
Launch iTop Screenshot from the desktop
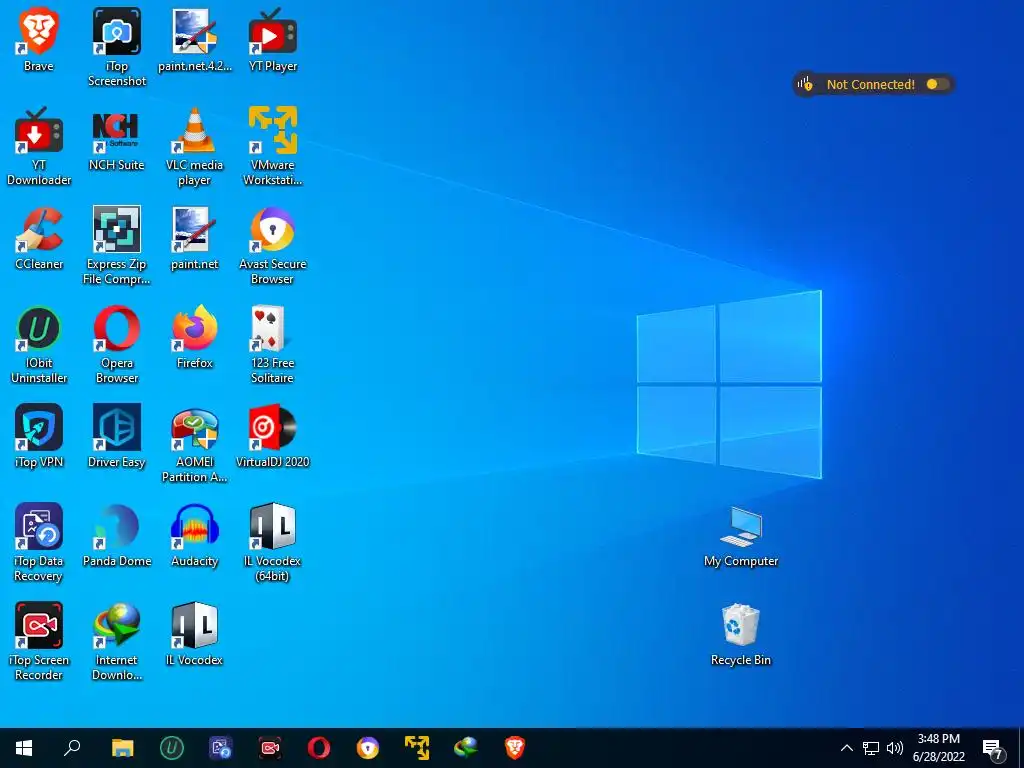117,47
